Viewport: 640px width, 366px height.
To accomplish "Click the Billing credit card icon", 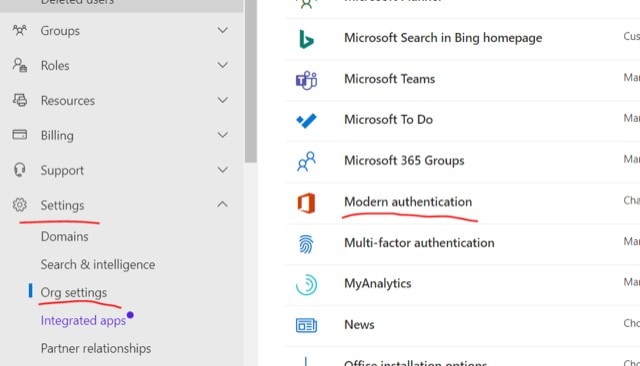I will [20, 135].
